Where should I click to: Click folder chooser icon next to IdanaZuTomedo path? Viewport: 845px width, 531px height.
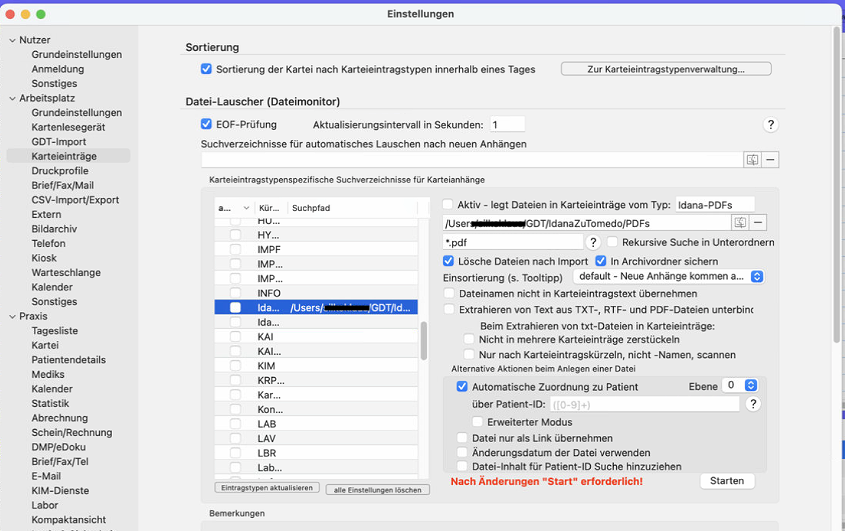click(x=740, y=223)
